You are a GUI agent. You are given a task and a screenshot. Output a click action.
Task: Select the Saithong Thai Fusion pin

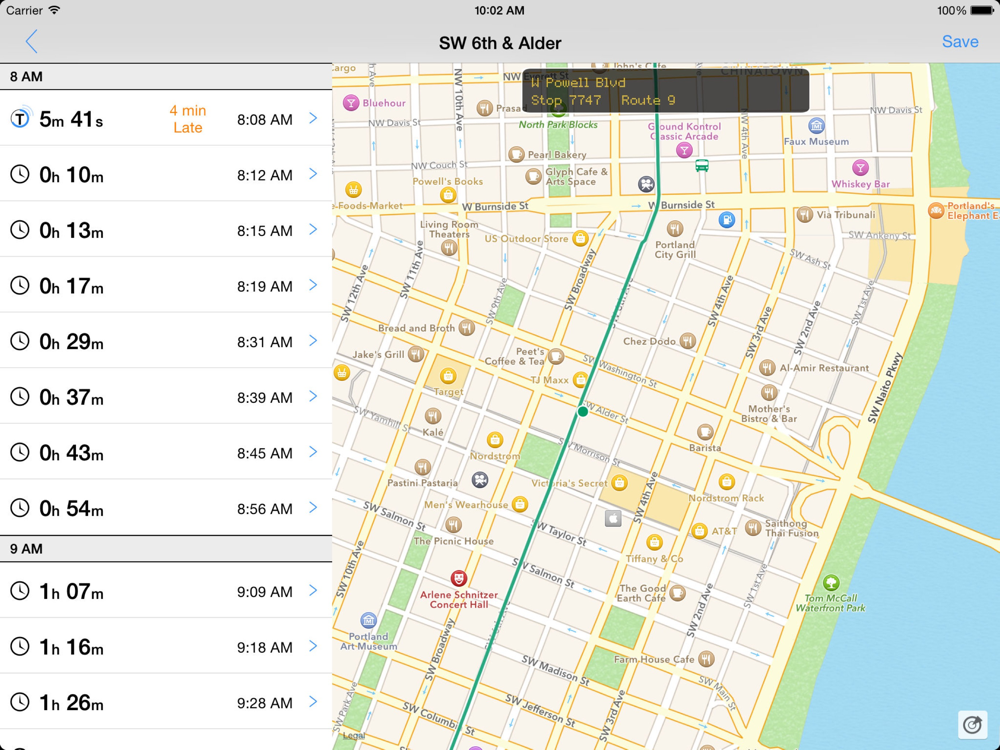(753, 527)
